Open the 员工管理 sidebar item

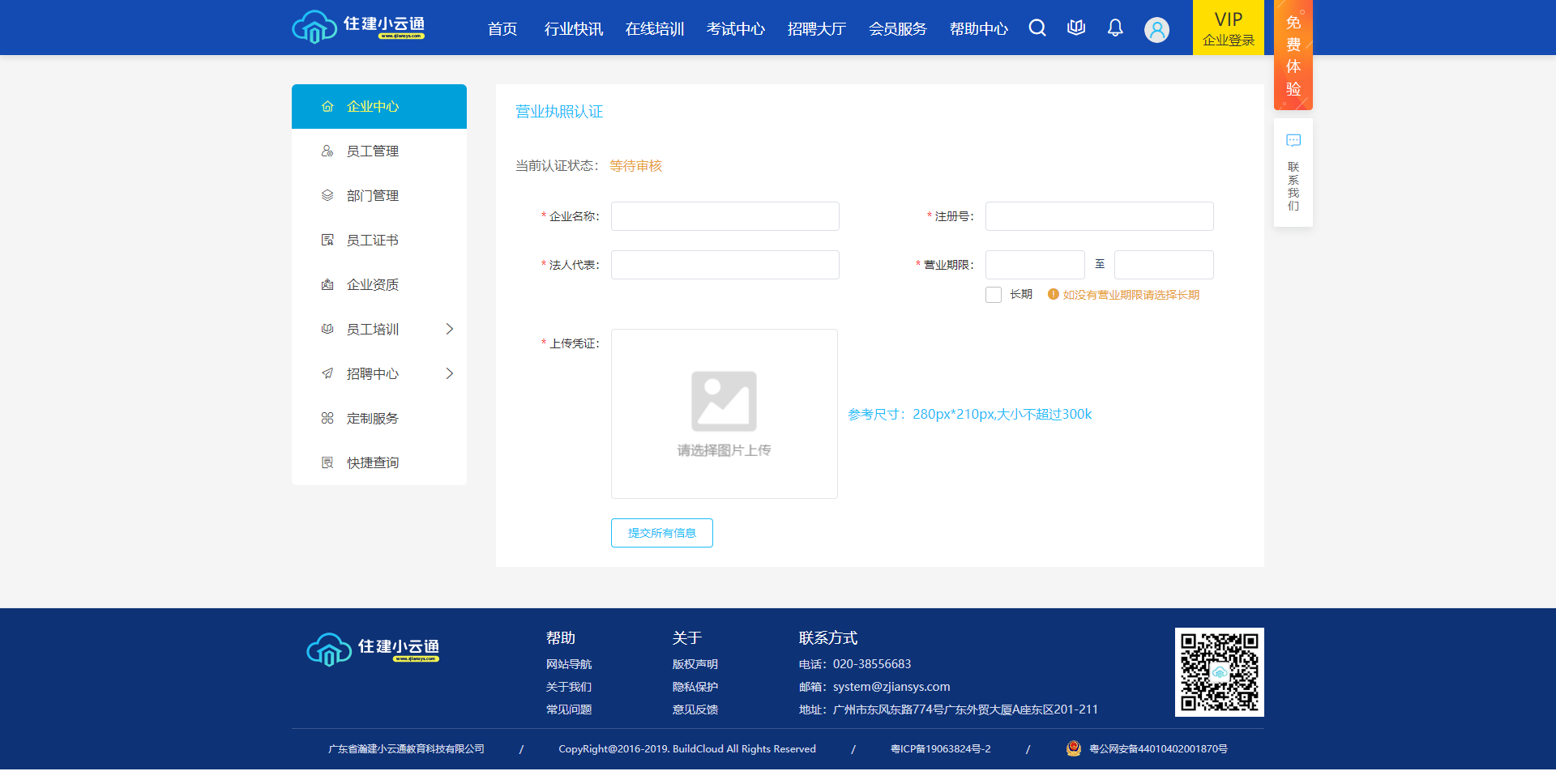click(373, 151)
